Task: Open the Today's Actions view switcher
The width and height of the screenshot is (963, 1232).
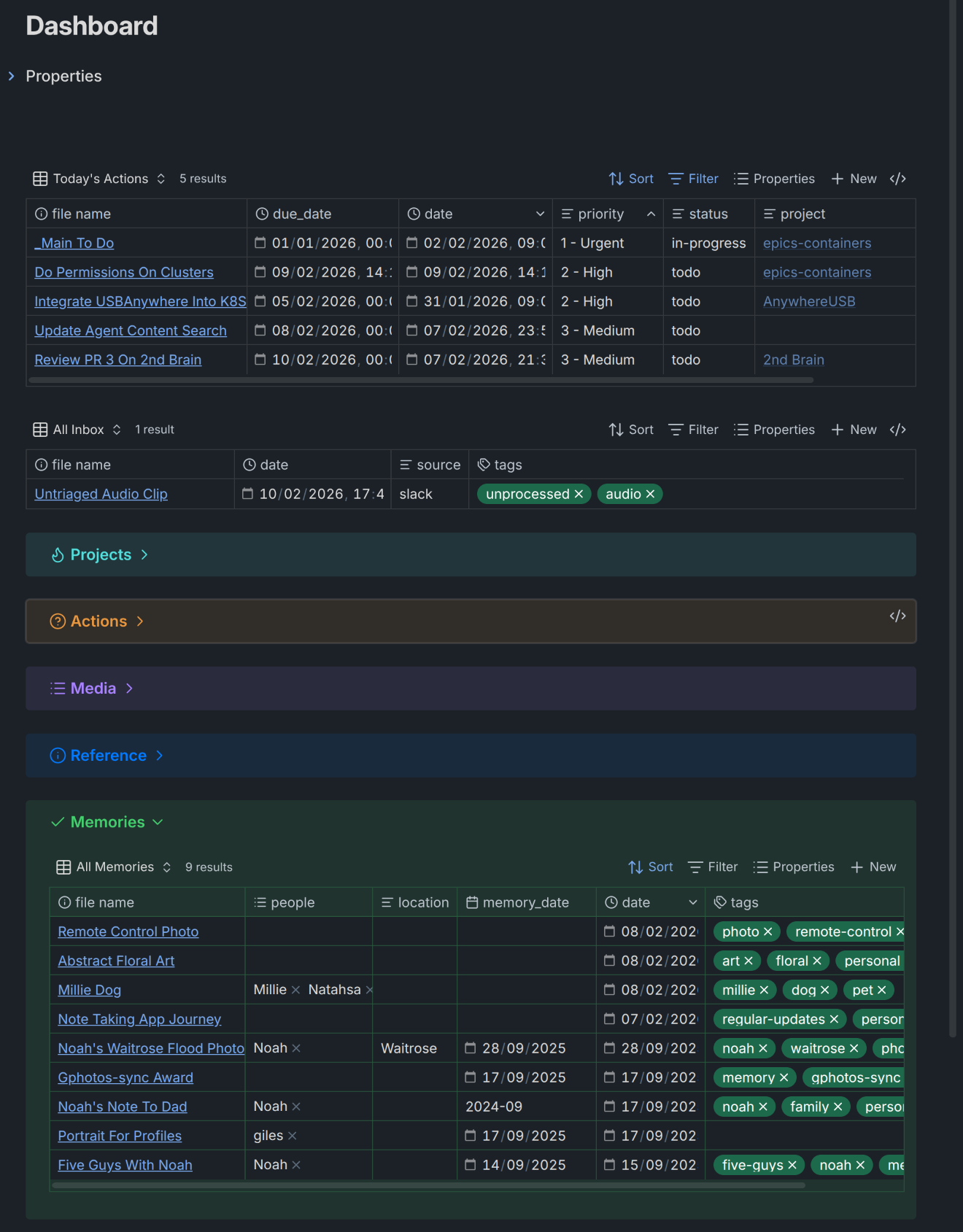Action: click(99, 179)
